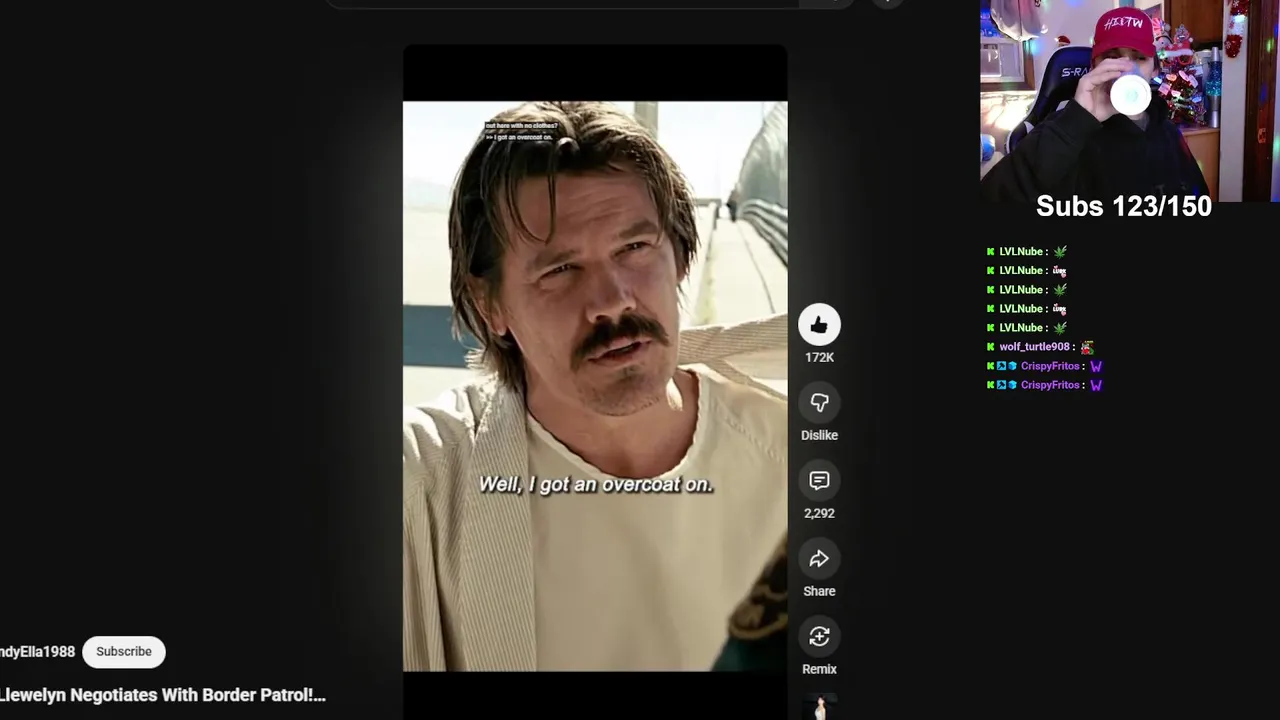Click the Share arrow icon
Screen dimensions: 1280x720
tap(819, 559)
